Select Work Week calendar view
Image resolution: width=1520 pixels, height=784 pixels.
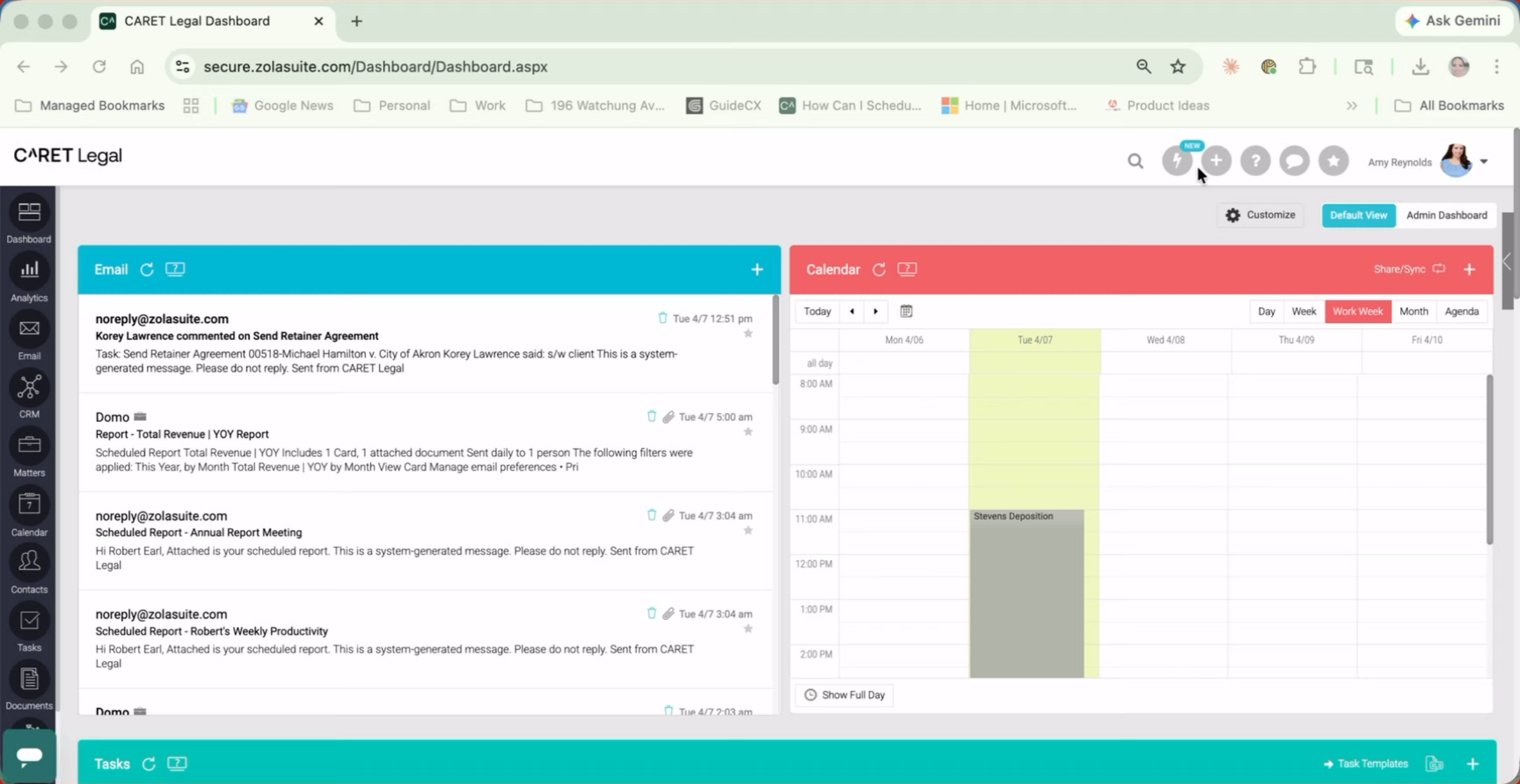(x=1357, y=311)
